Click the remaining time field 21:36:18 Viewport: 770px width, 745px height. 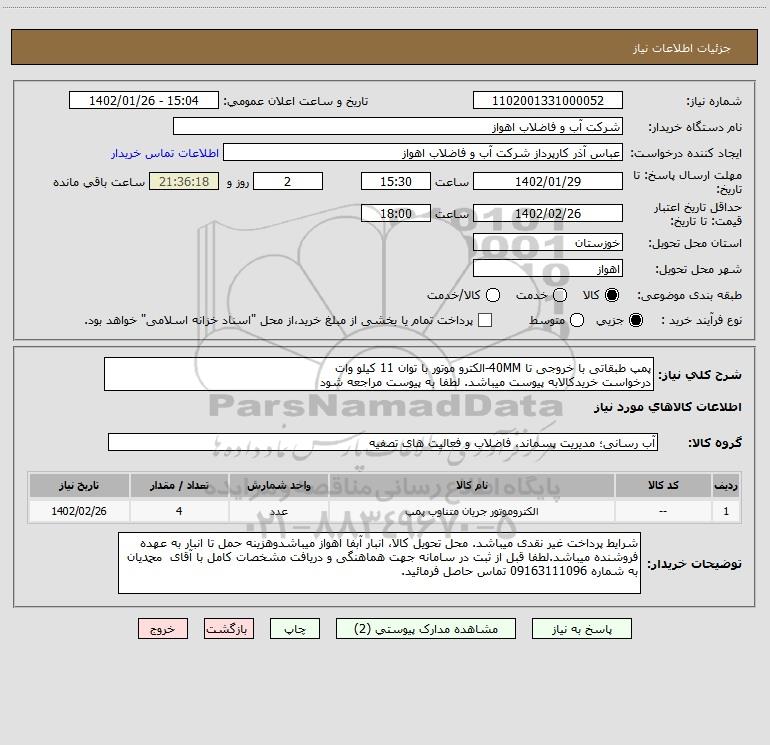point(184,181)
